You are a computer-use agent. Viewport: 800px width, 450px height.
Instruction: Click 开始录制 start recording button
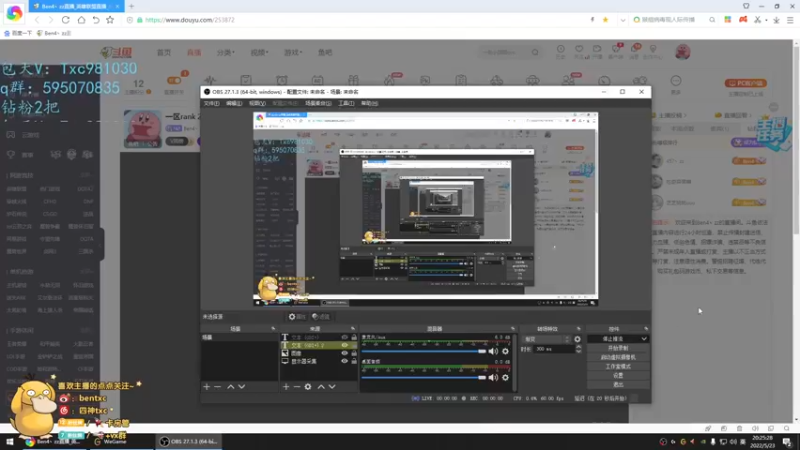coord(618,348)
